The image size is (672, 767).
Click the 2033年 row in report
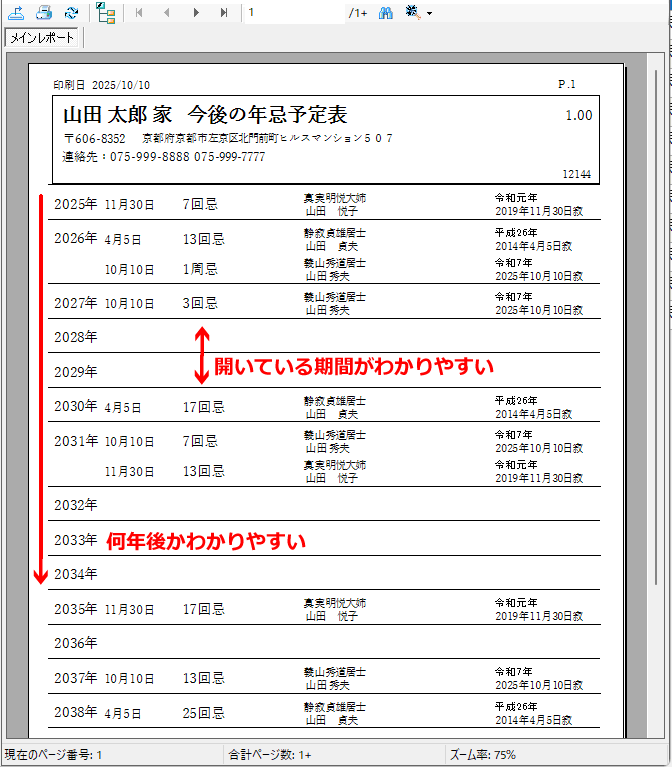(x=76, y=540)
